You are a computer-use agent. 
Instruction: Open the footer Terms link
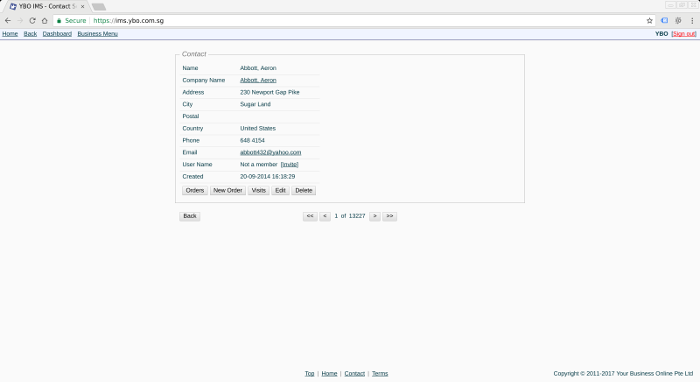[x=380, y=374]
